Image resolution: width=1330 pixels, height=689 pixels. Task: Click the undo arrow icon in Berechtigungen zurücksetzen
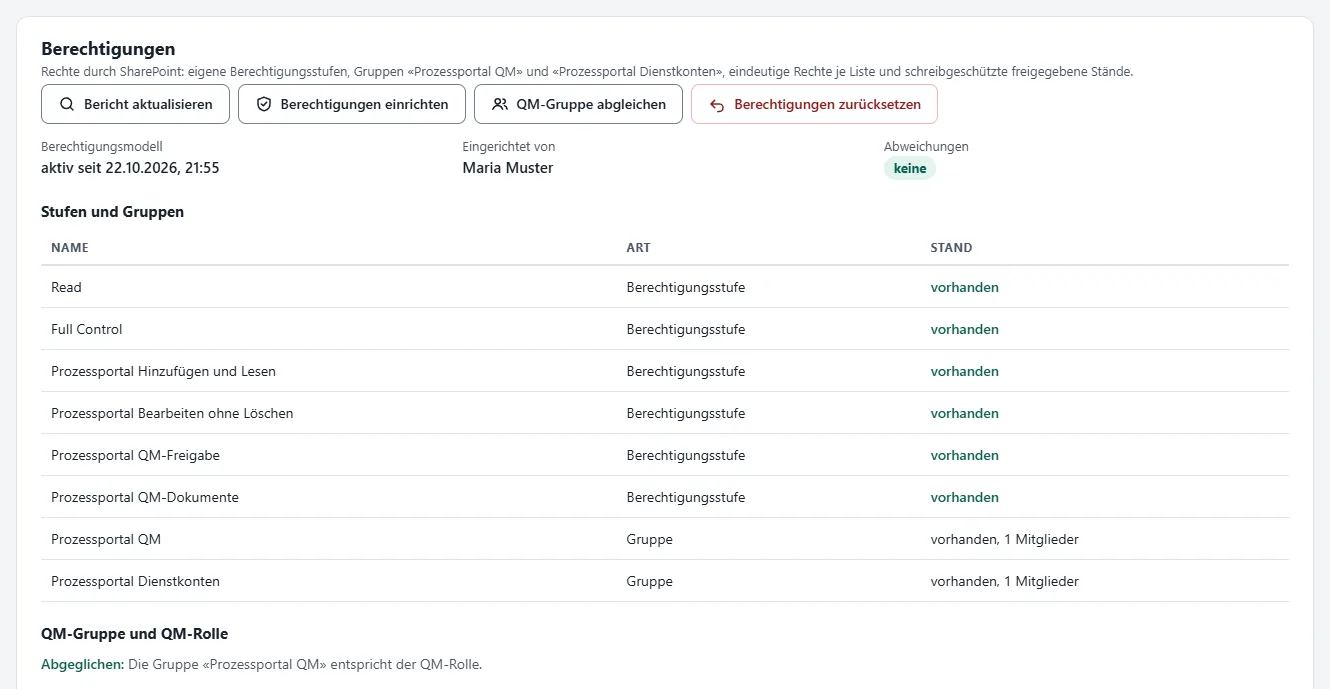(x=717, y=105)
